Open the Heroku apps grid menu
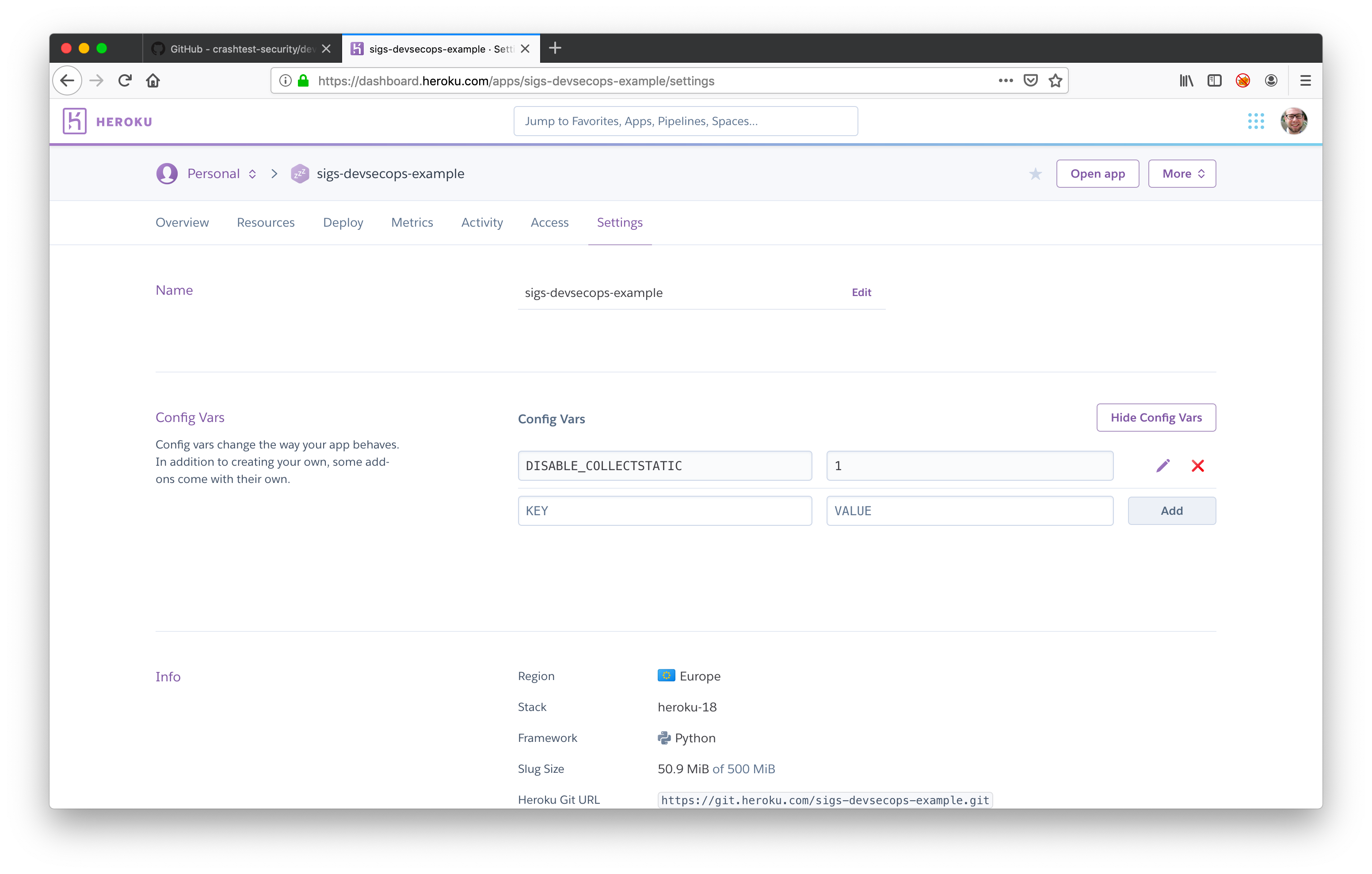The image size is (1372, 874). point(1256,121)
